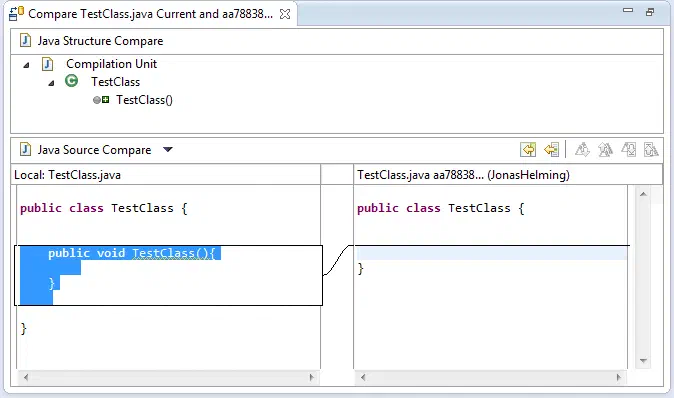Image resolution: width=674 pixels, height=398 pixels.
Task: Click the highlighted empty line in right pane
Action: [491, 253]
